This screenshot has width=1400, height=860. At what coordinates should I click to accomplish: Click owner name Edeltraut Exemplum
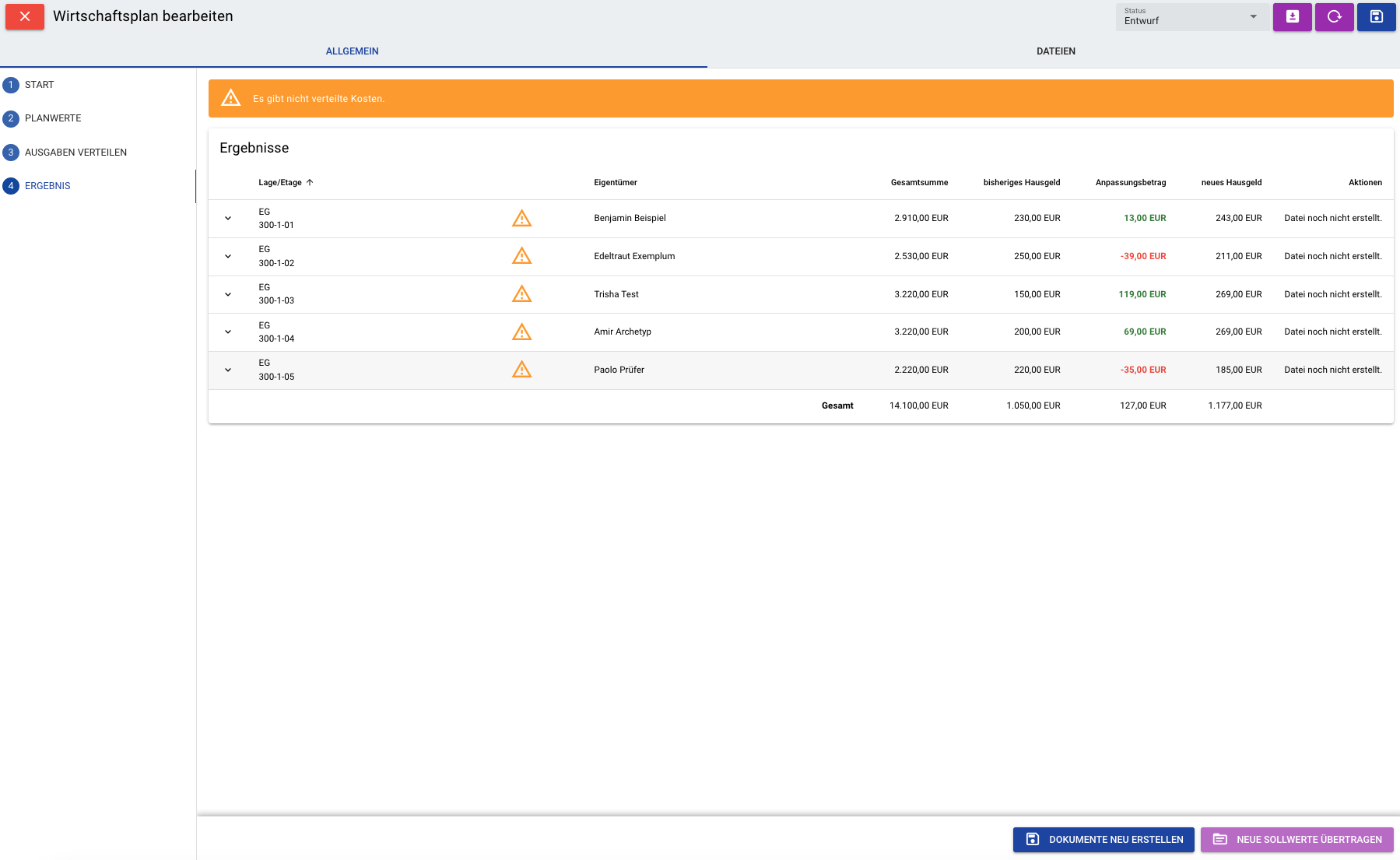tap(635, 257)
